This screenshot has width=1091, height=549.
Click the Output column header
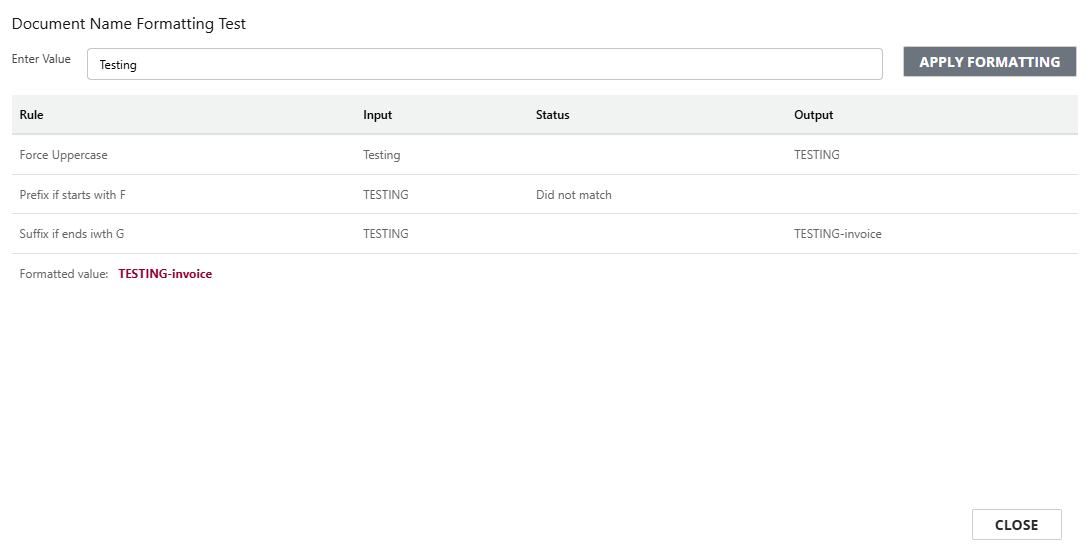813,115
